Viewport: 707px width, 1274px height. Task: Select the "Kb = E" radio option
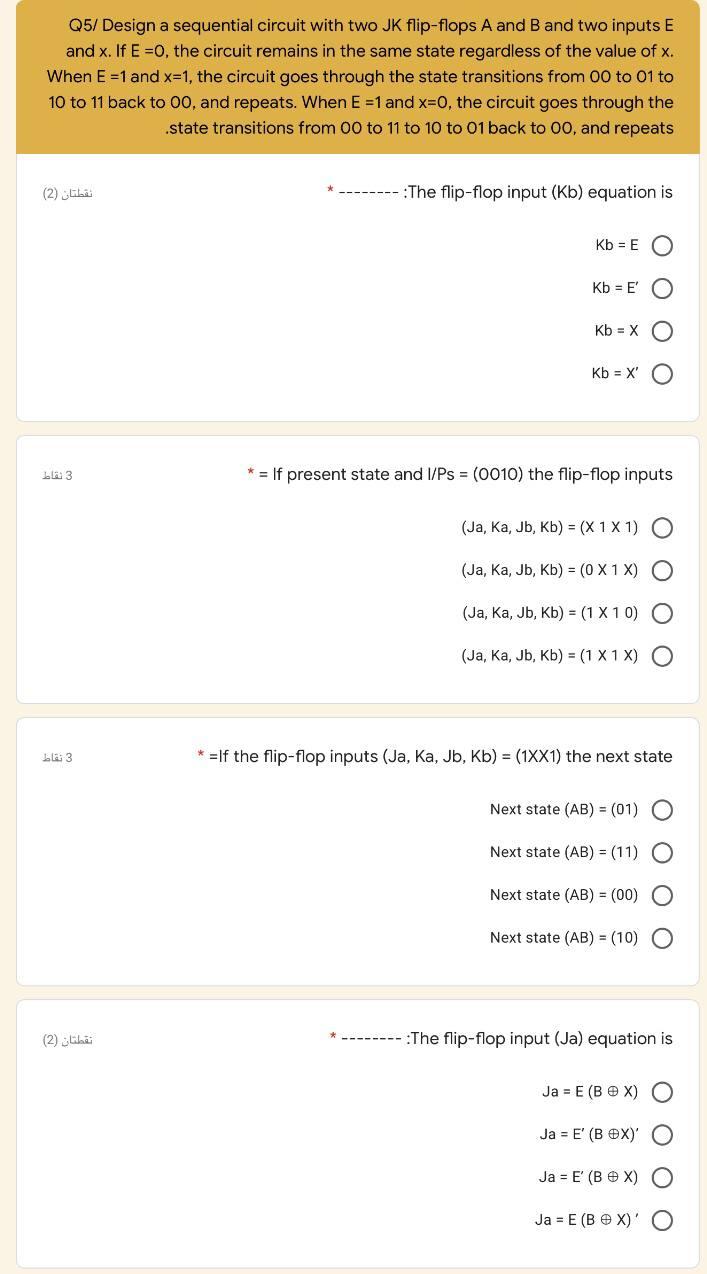point(662,245)
